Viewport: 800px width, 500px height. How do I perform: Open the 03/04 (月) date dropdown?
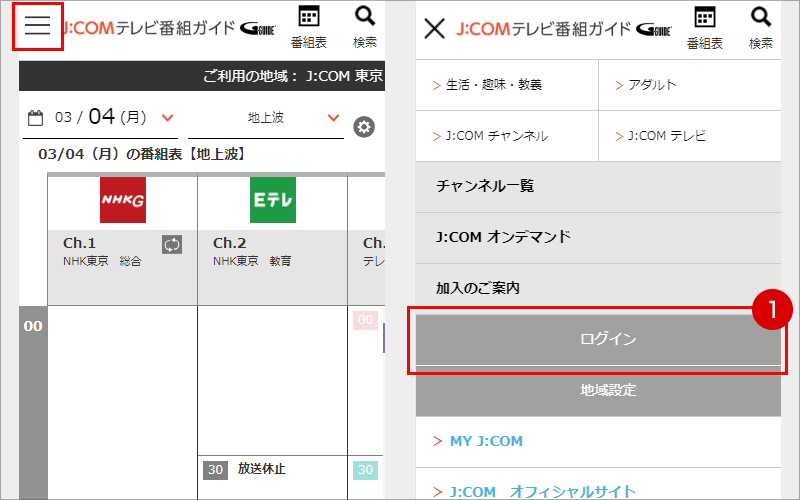click(x=101, y=118)
